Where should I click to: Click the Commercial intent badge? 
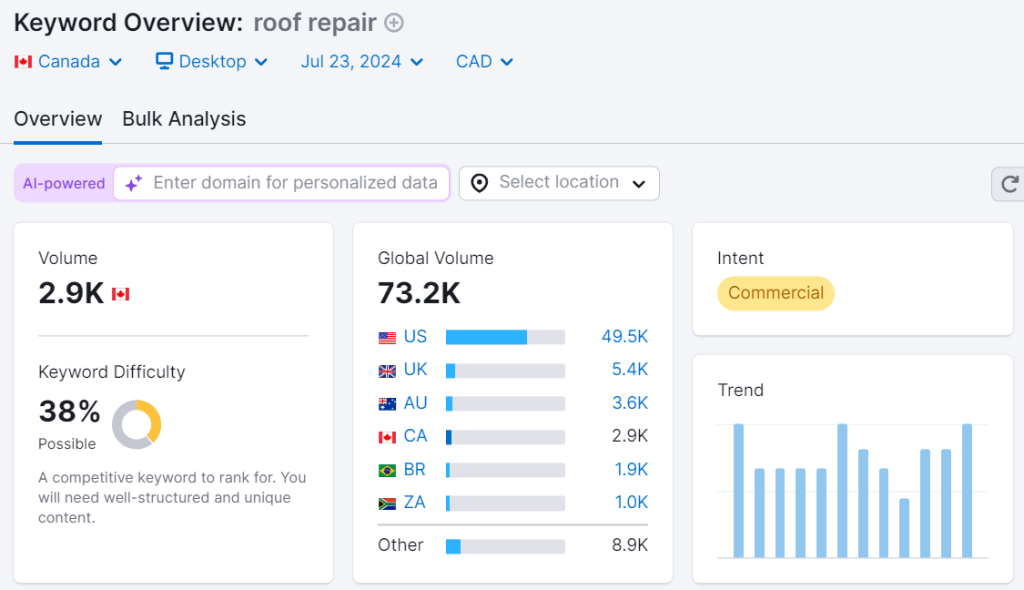coord(775,293)
